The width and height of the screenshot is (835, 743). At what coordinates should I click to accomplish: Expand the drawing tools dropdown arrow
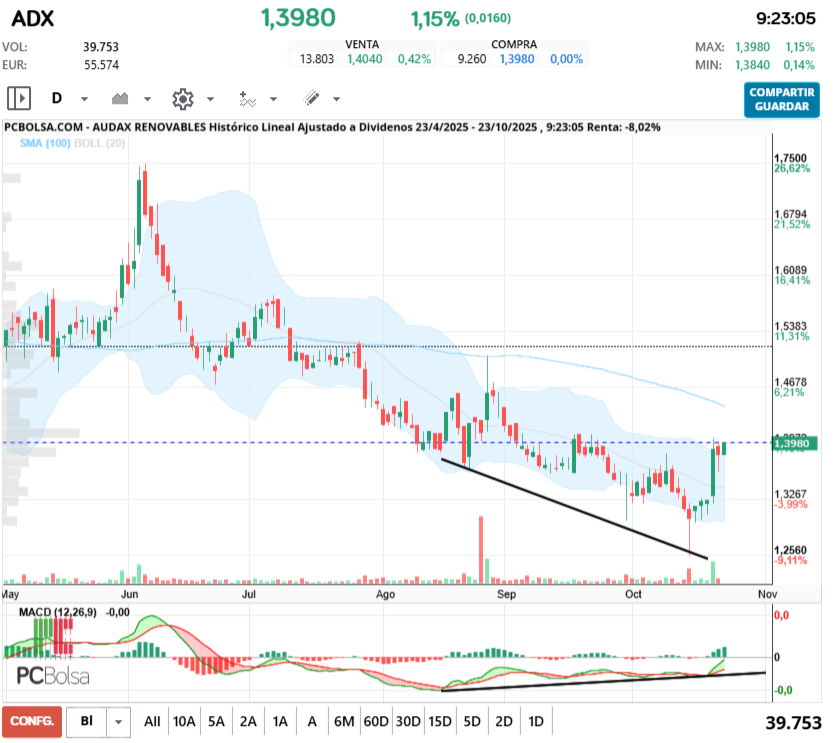[336, 99]
